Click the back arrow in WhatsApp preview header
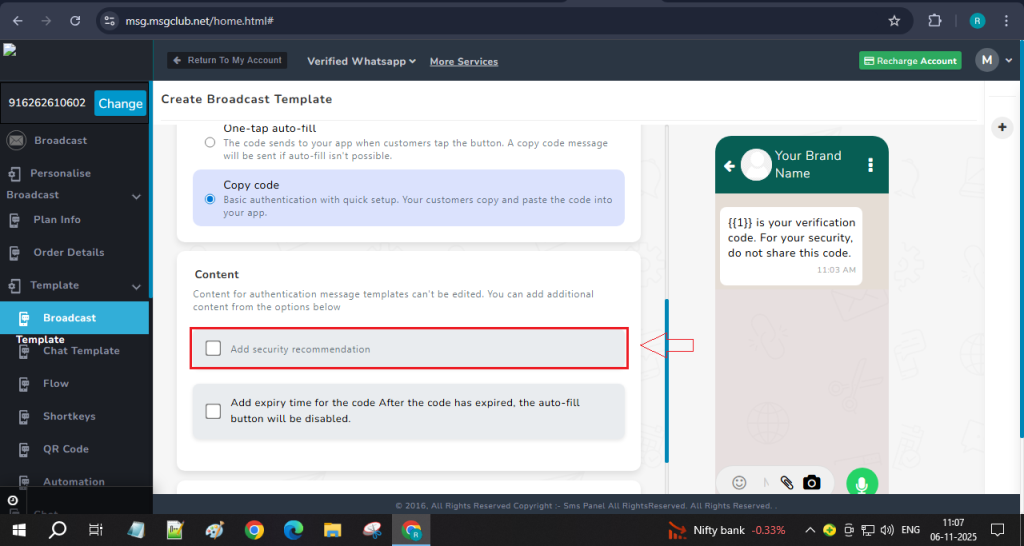1024x546 pixels. [x=729, y=166]
